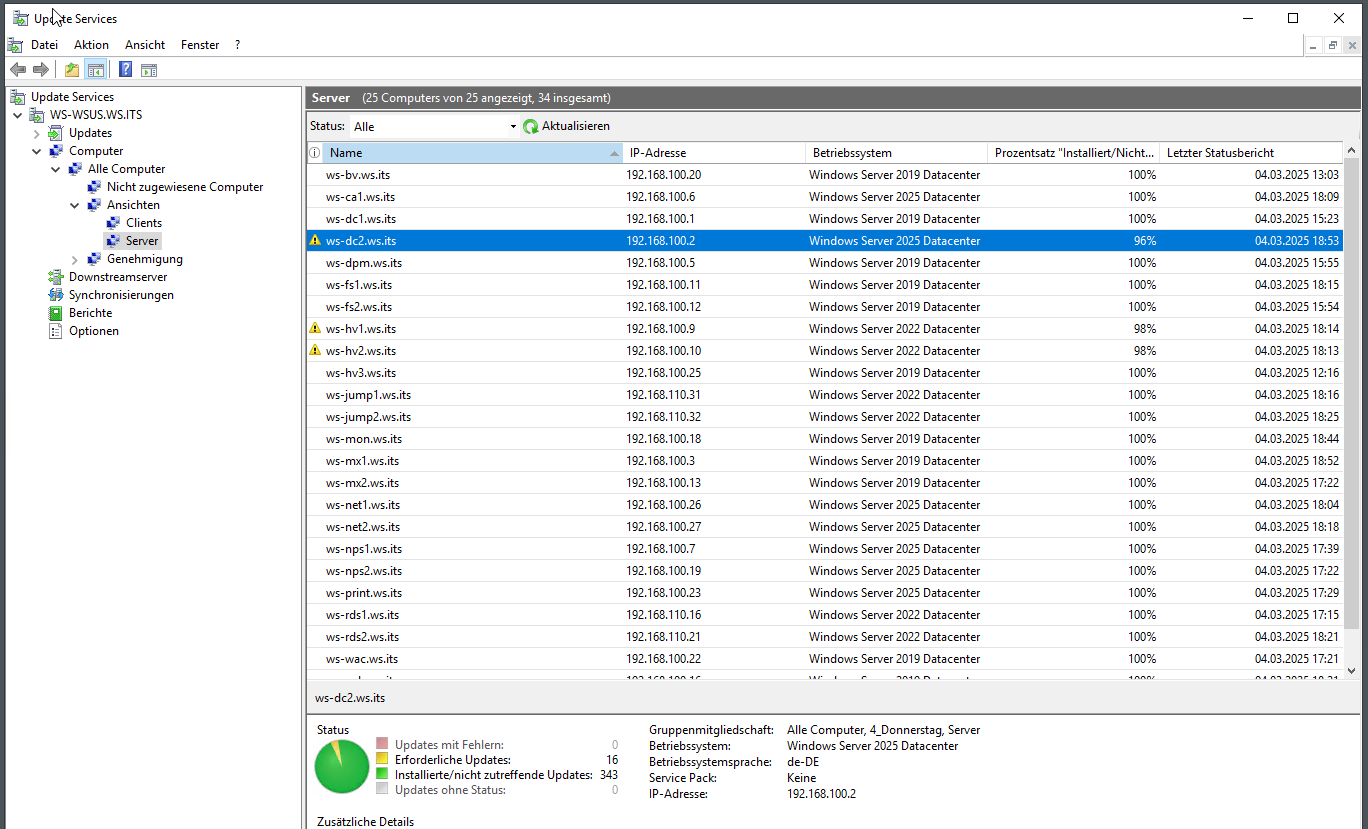Click the yellow Erforderliche Updates legend swatch
The image size is (1368, 829).
pyautogui.click(x=381, y=759)
